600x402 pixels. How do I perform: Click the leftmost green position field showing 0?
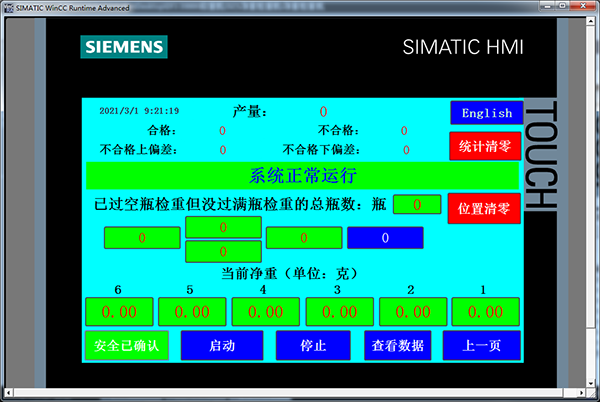142,238
